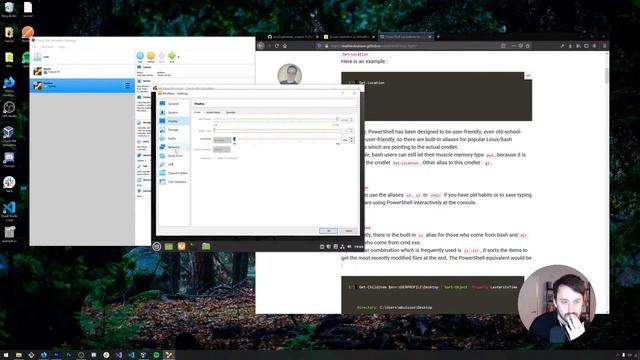Screen dimensions: 640x360
Task: Open Machine menu in VirtualBox Manager
Action: (48, 47)
